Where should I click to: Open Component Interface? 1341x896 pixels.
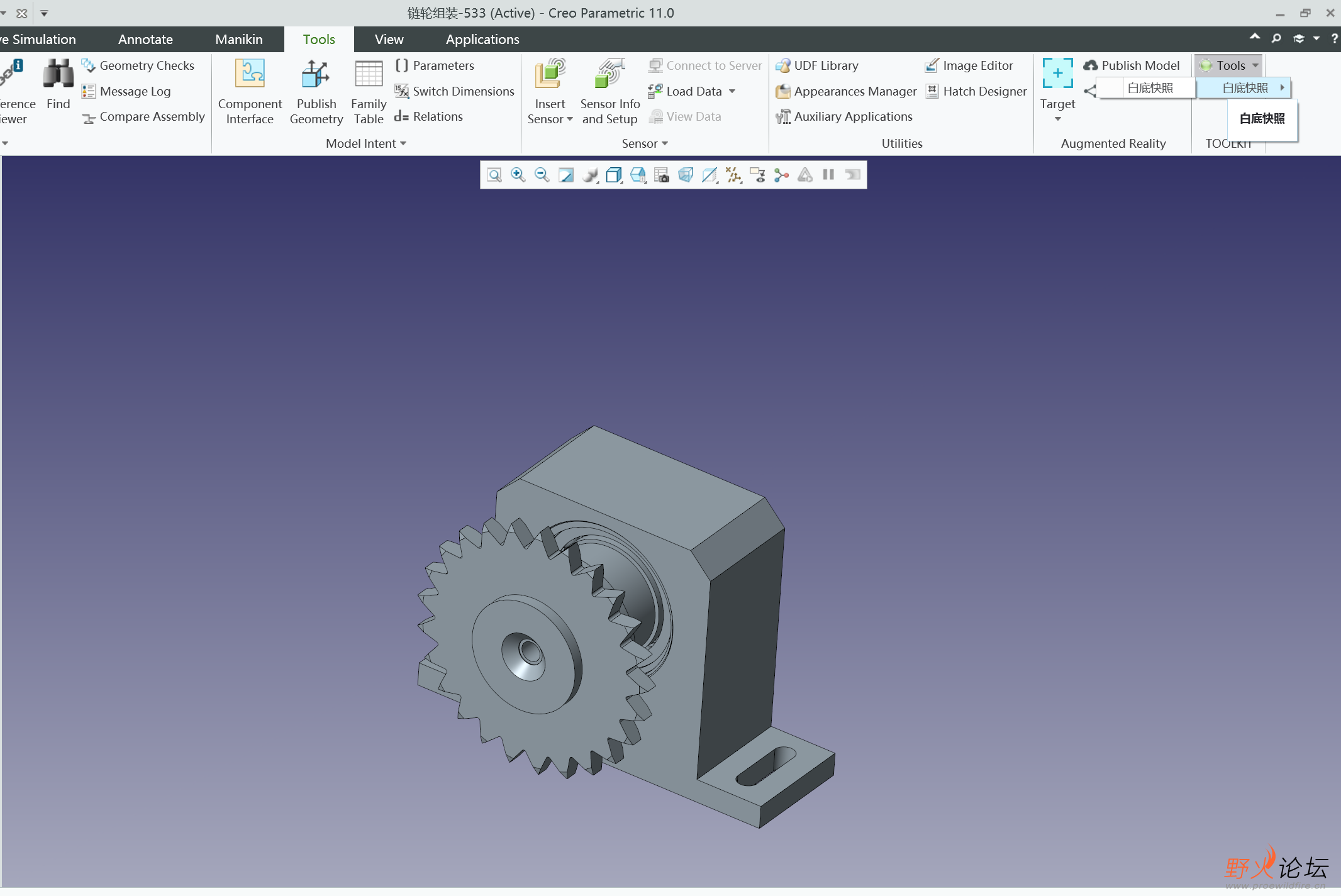[x=250, y=92]
